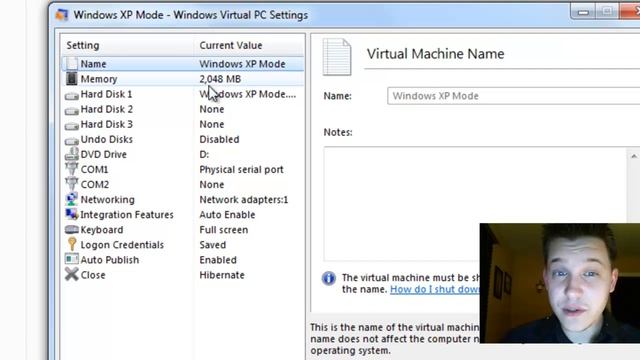The height and width of the screenshot is (360, 640).
Task: Open the Integration Features icon
Action: coord(72,214)
